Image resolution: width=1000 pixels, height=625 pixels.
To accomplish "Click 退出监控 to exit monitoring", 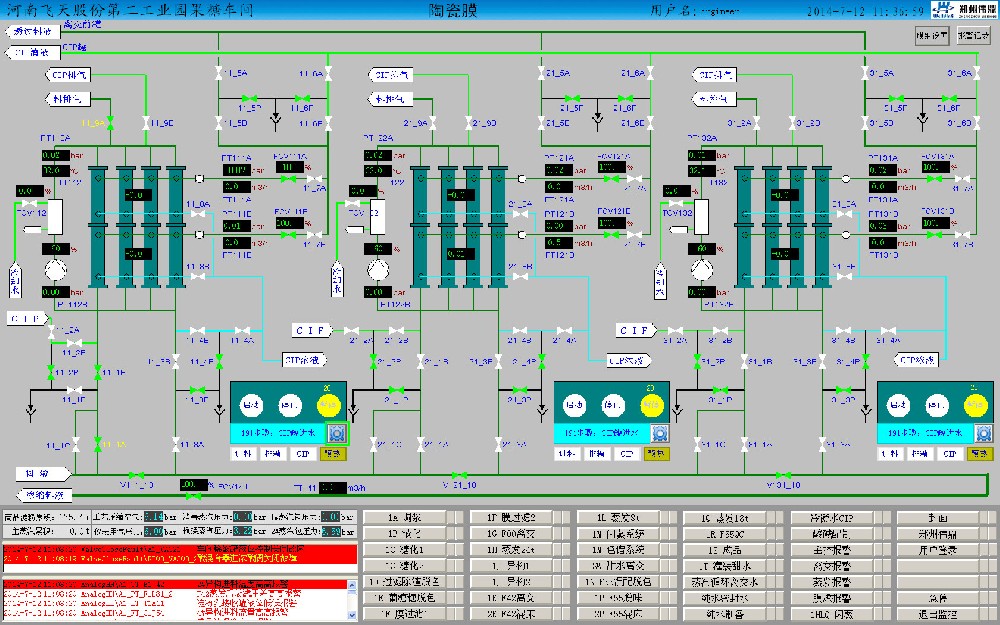I will point(938,614).
